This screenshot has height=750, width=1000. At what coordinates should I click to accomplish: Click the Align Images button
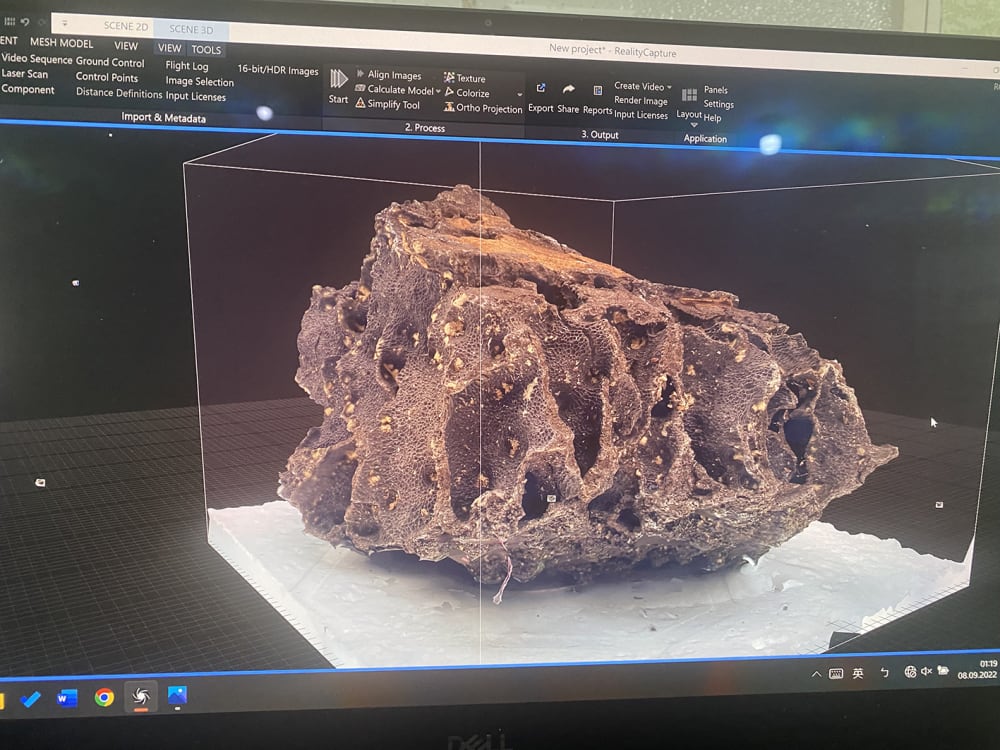click(388, 75)
